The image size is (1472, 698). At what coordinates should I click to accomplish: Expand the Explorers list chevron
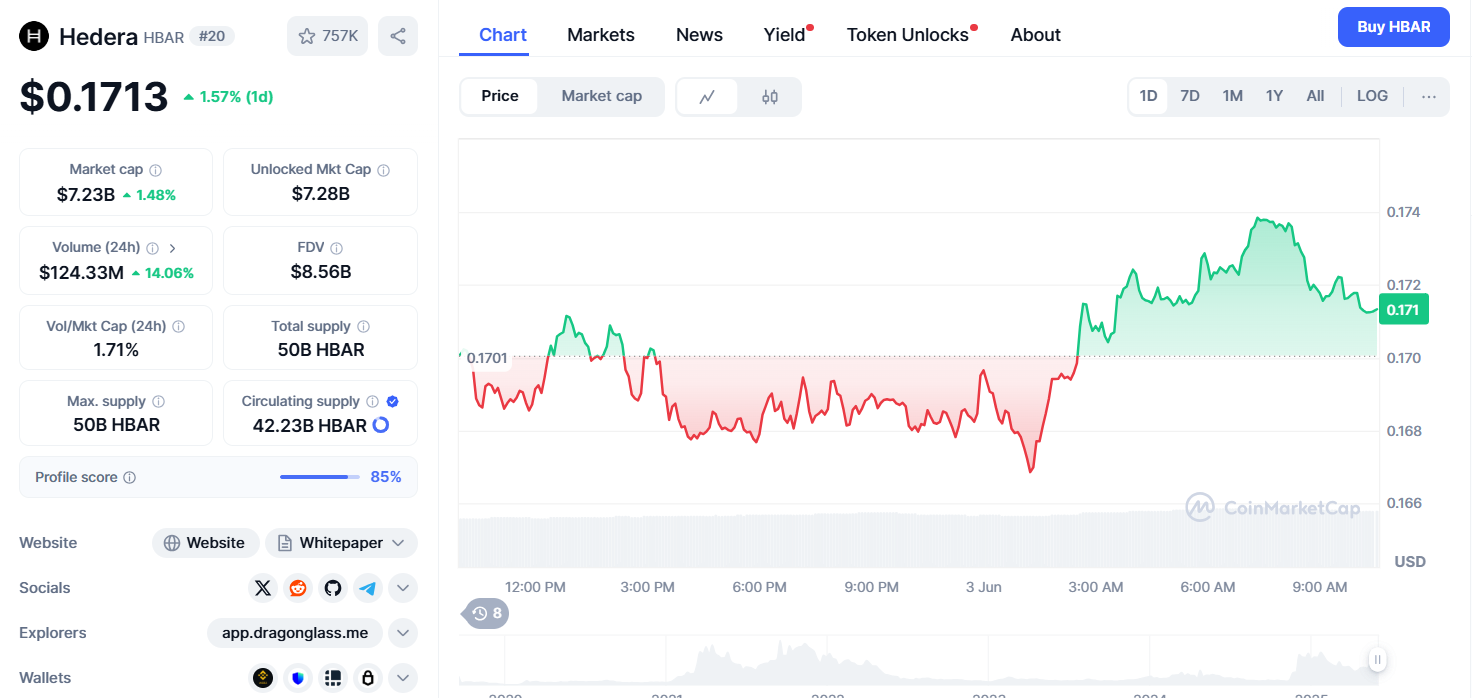[x=402, y=633]
